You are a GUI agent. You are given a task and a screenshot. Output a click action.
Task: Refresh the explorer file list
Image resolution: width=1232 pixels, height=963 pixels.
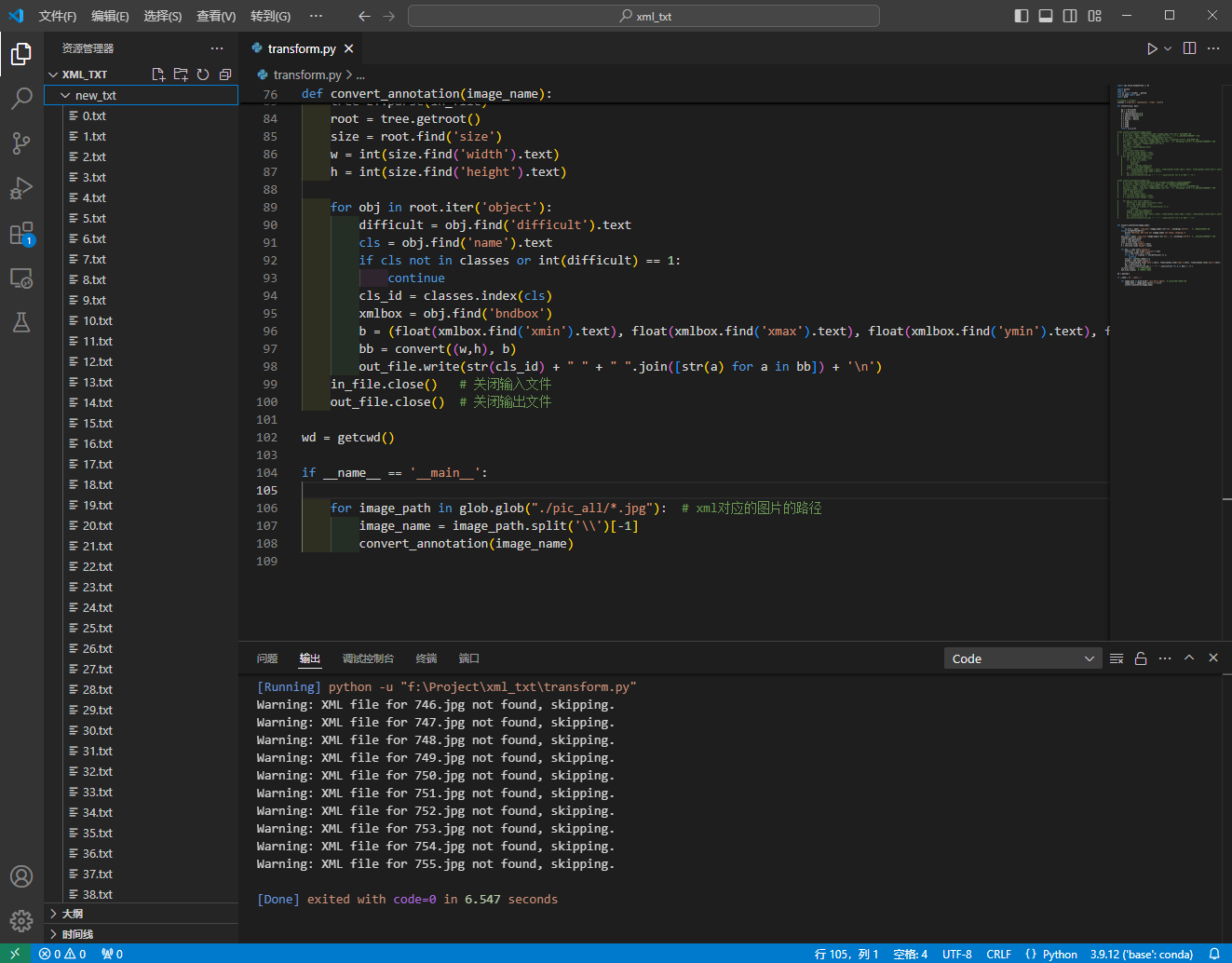[x=203, y=75]
